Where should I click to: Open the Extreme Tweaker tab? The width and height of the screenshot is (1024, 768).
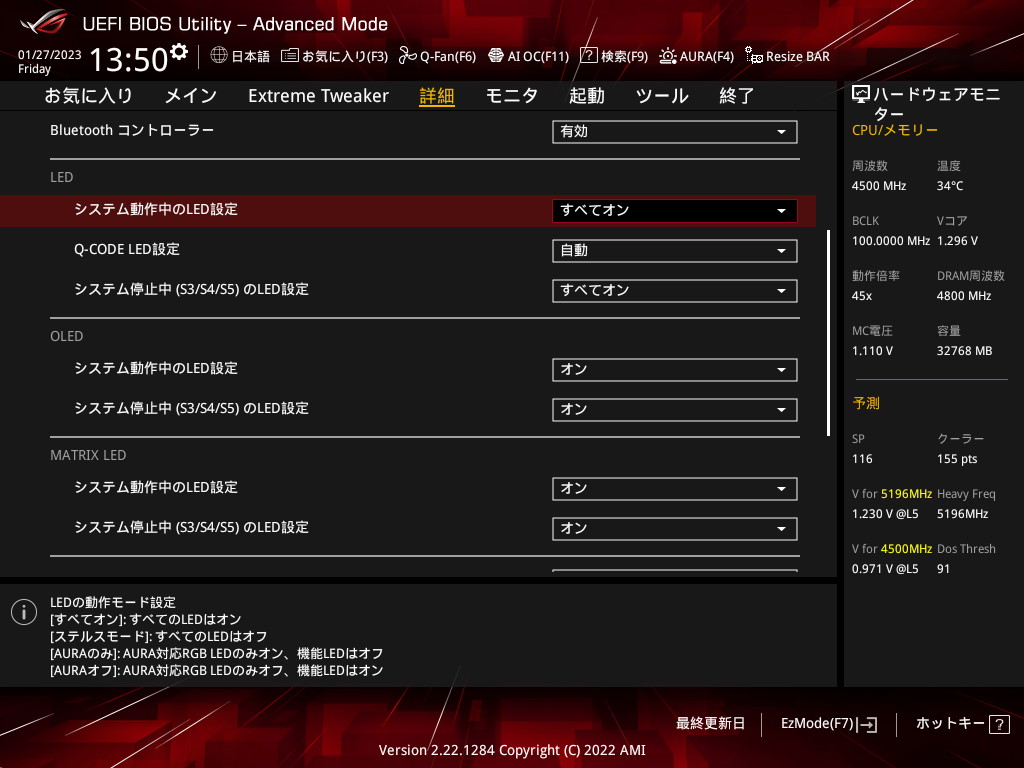pyautogui.click(x=318, y=95)
